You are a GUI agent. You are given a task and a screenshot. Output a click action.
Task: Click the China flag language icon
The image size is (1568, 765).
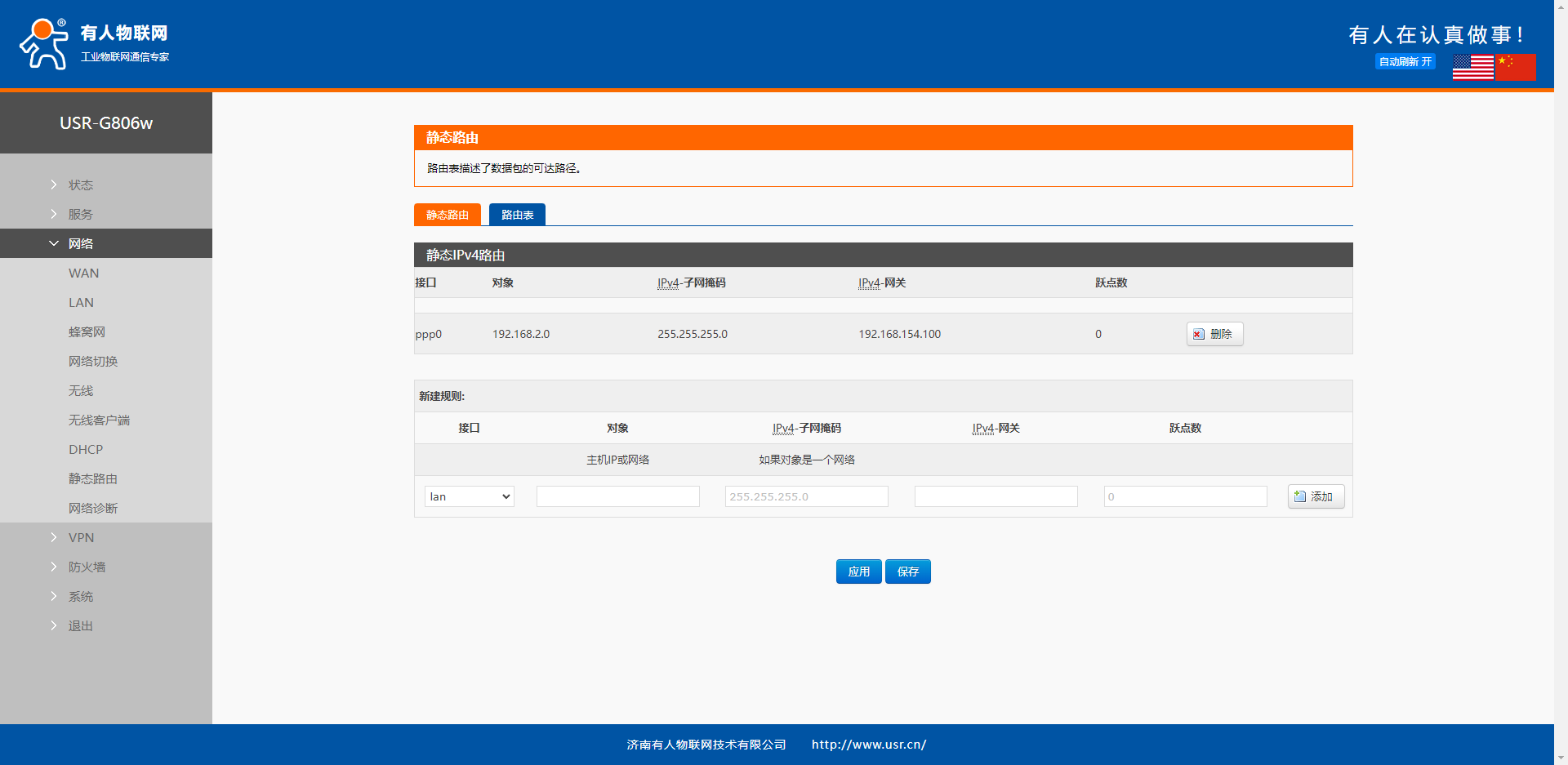point(1516,67)
